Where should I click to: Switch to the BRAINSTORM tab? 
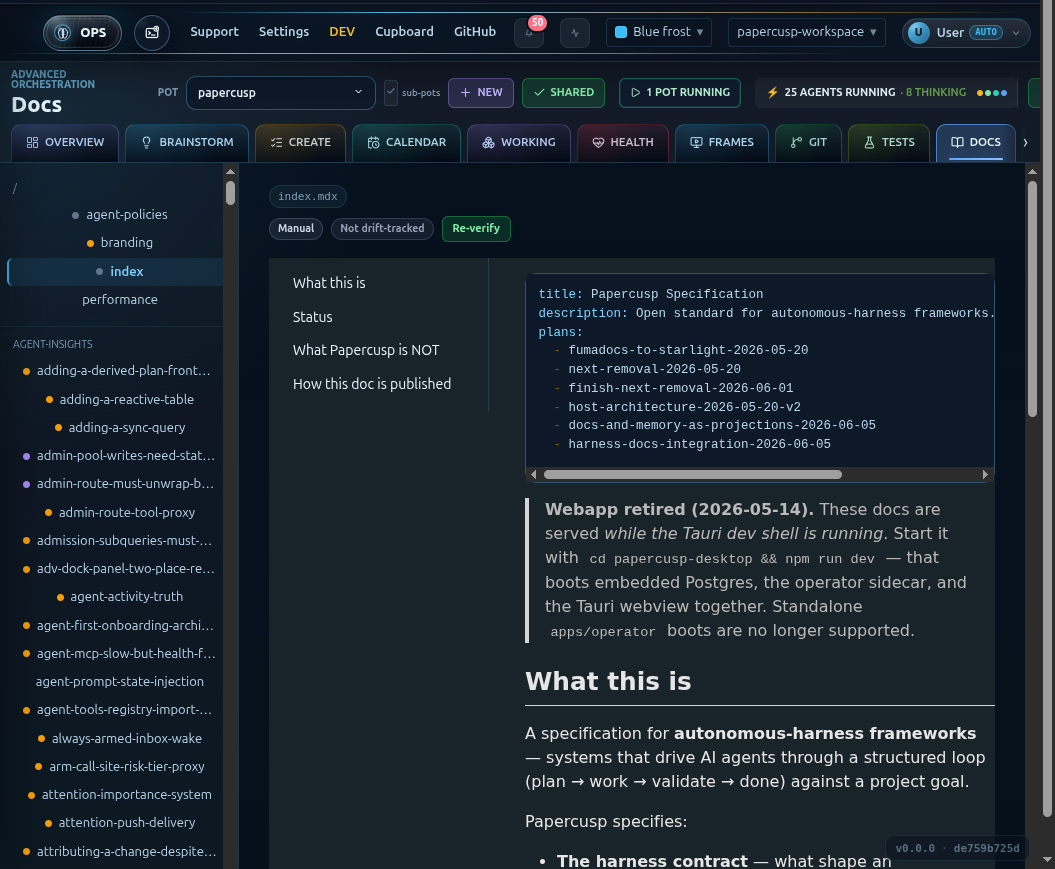[187, 143]
